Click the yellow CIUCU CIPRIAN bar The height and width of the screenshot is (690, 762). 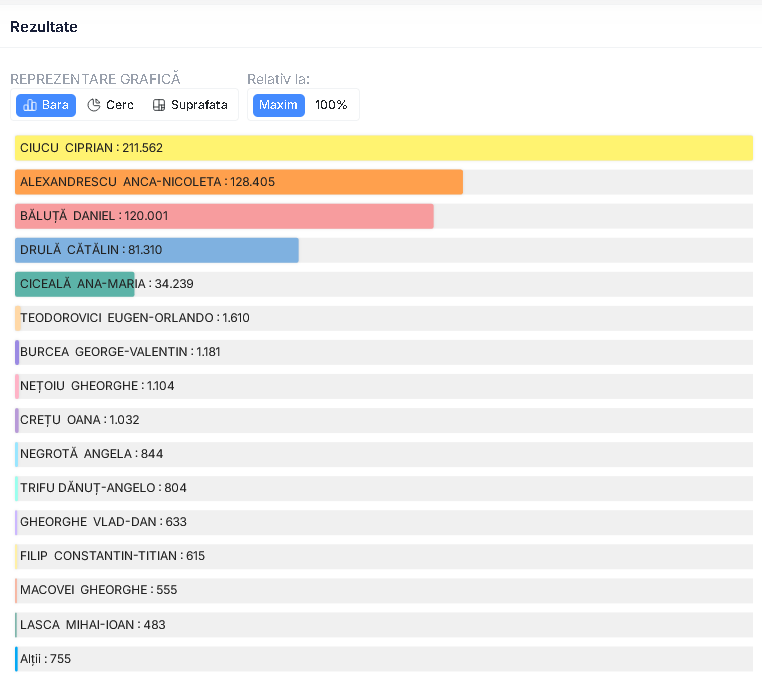[384, 148]
